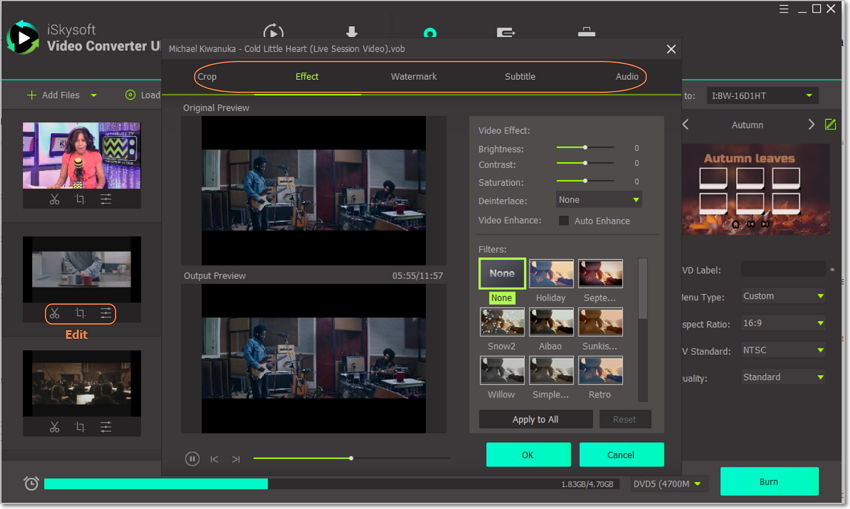The image size is (850, 509).
Task: Switch to the Effect tab
Action: pos(307,77)
